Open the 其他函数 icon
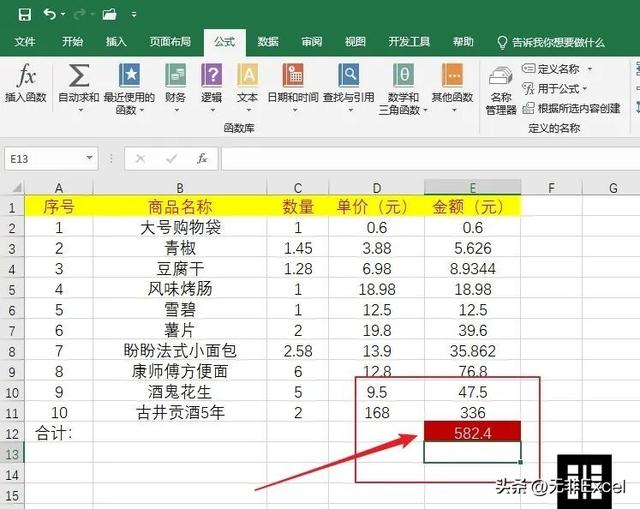The height and width of the screenshot is (509, 640). 452,75
